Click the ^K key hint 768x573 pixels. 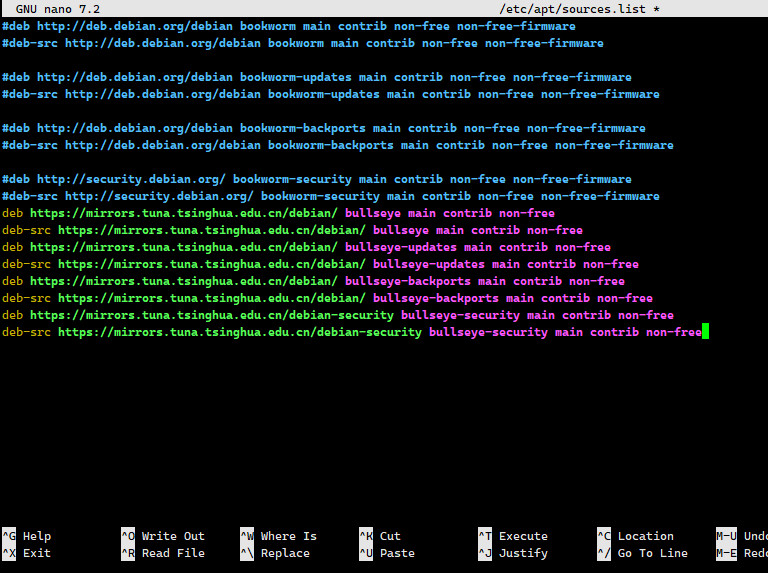click(366, 536)
